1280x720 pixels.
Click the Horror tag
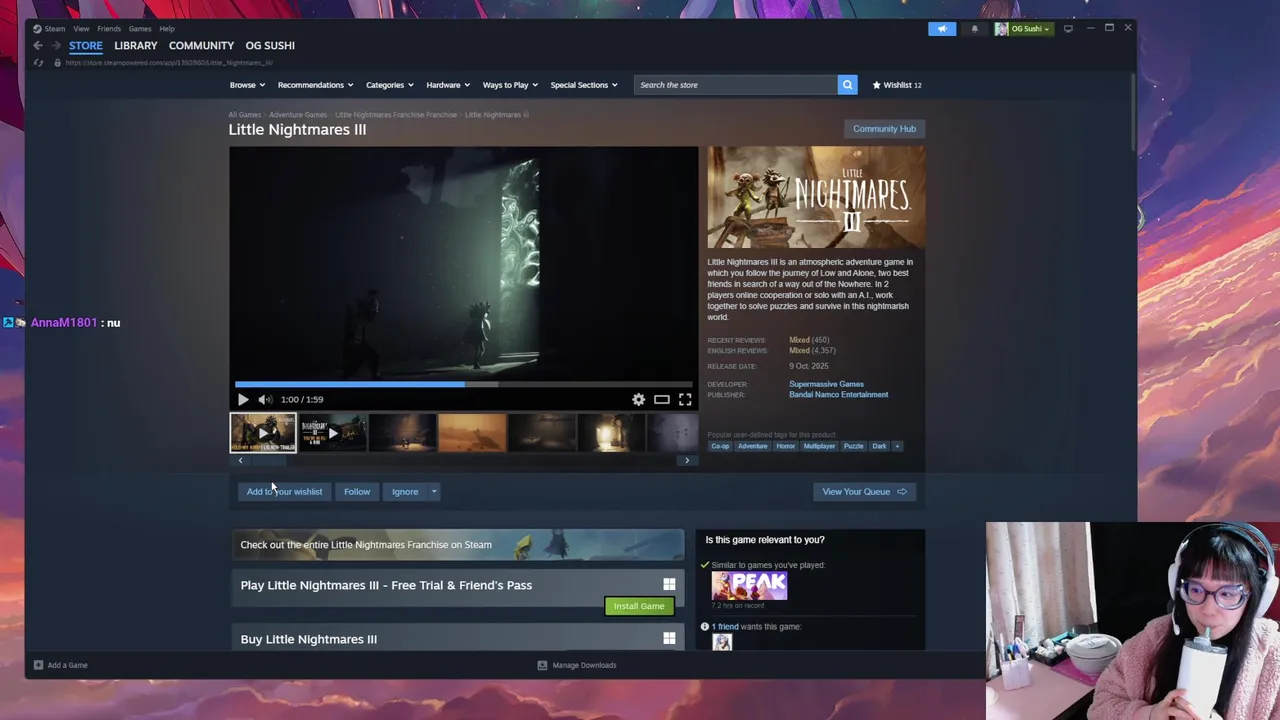[786, 446]
